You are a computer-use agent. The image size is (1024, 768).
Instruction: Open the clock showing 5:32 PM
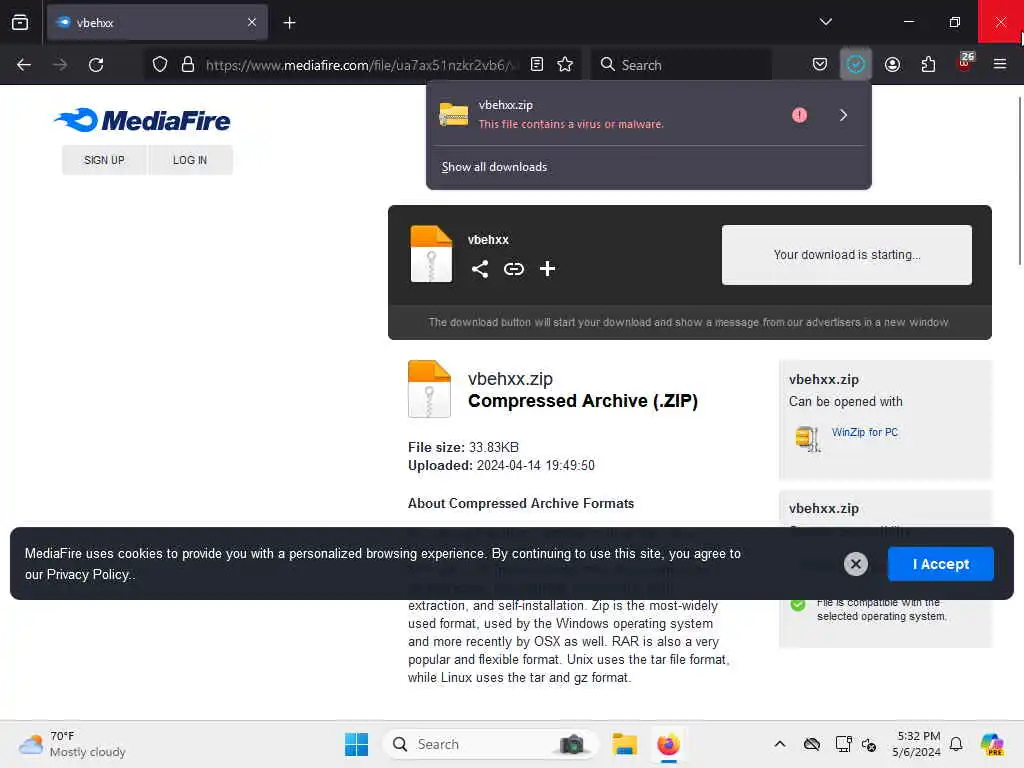click(916, 744)
